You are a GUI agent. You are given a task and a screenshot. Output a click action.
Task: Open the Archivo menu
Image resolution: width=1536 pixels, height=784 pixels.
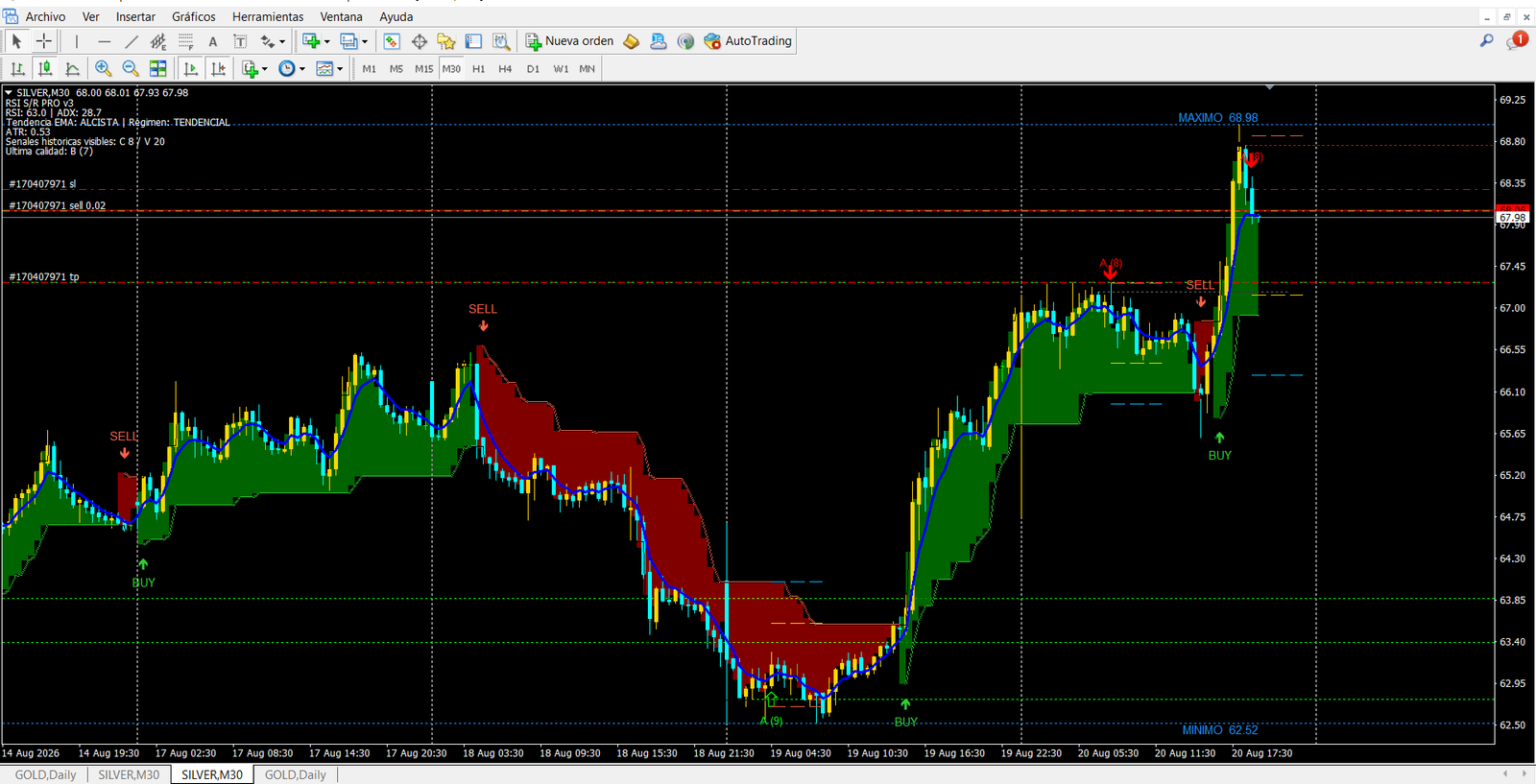(x=45, y=16)
